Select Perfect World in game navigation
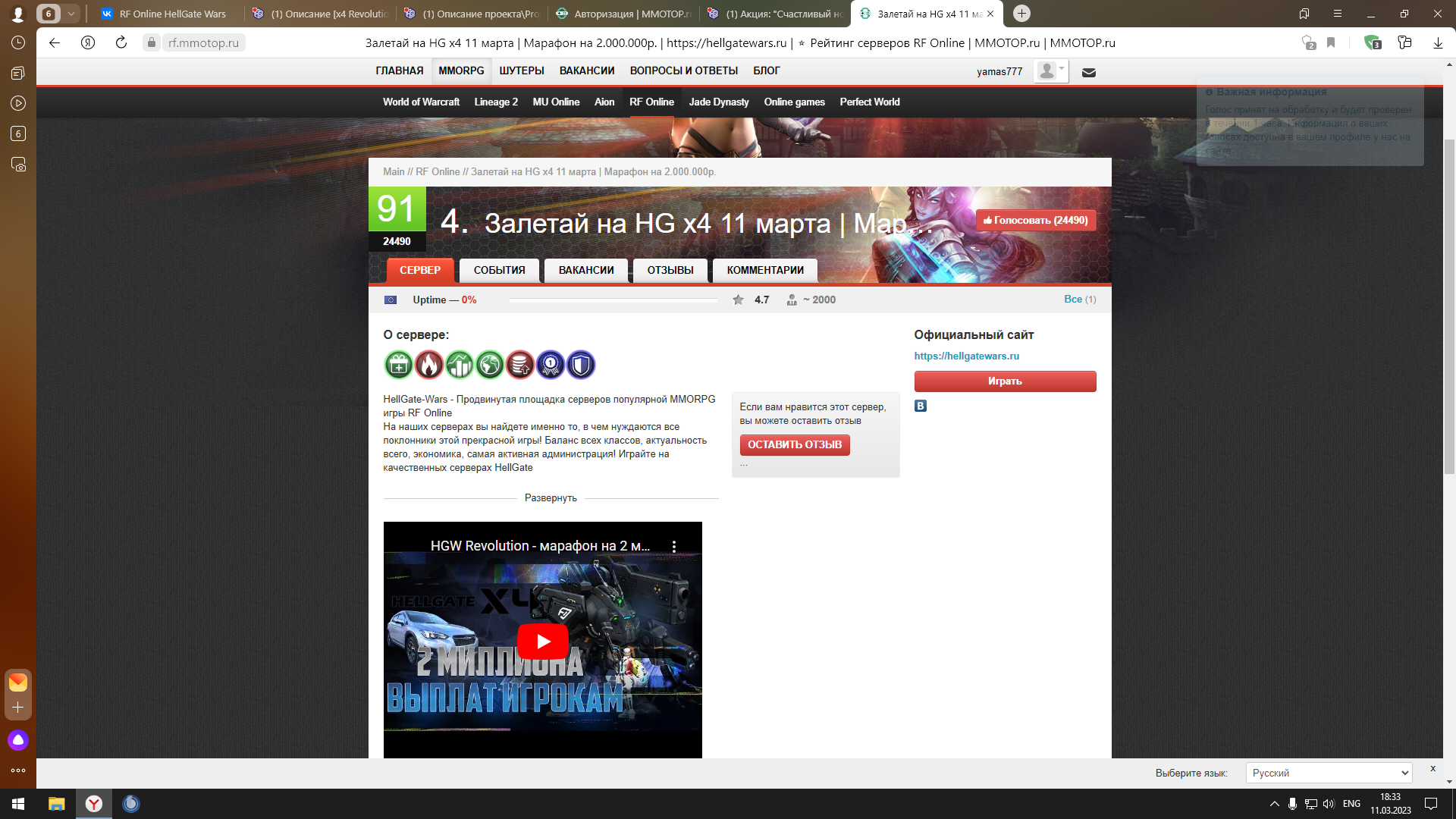The height and width of the screenshot is (819, 1456). click(870, 102)
